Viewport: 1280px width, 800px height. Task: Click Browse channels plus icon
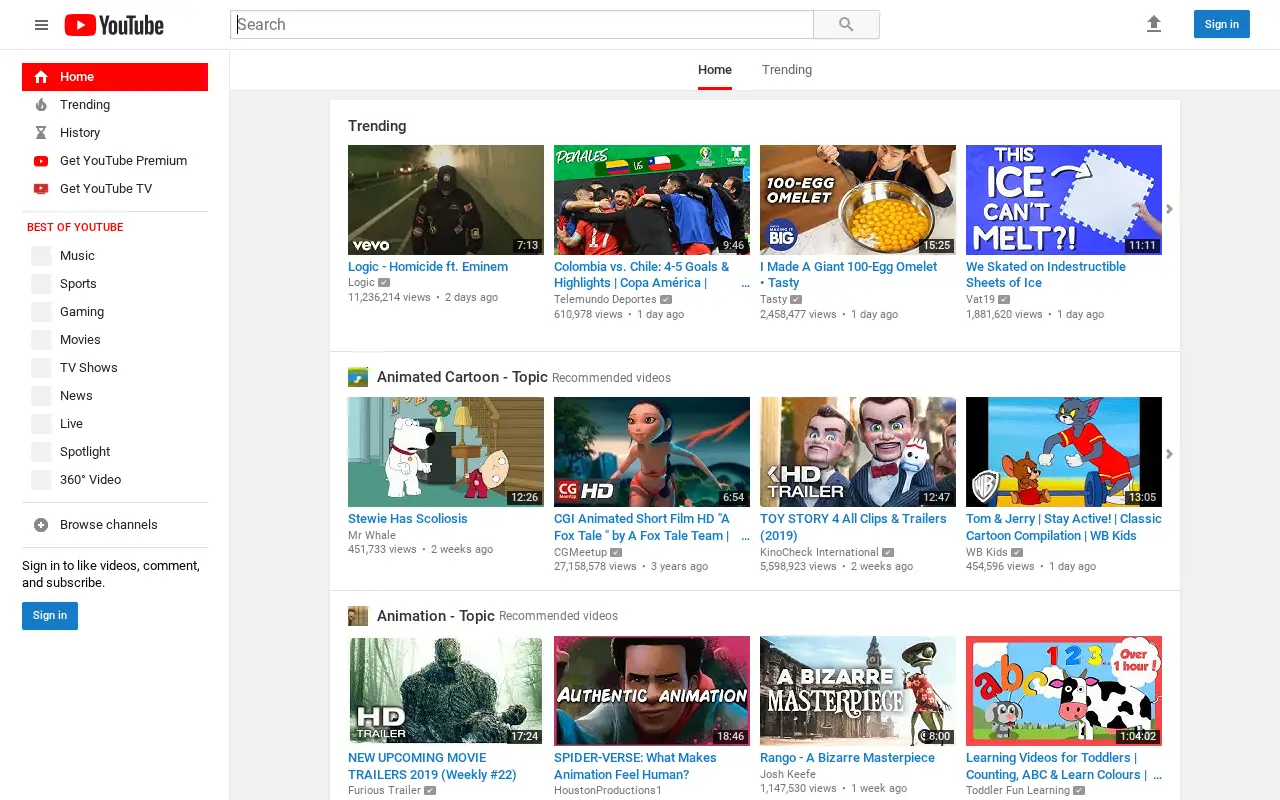pyautogui.click(x=41, y=525)
